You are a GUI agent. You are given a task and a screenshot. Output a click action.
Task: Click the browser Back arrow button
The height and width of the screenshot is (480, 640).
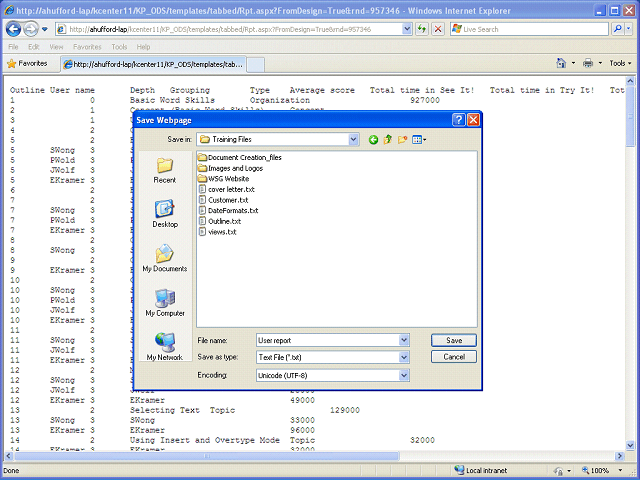tap(13, 29)
